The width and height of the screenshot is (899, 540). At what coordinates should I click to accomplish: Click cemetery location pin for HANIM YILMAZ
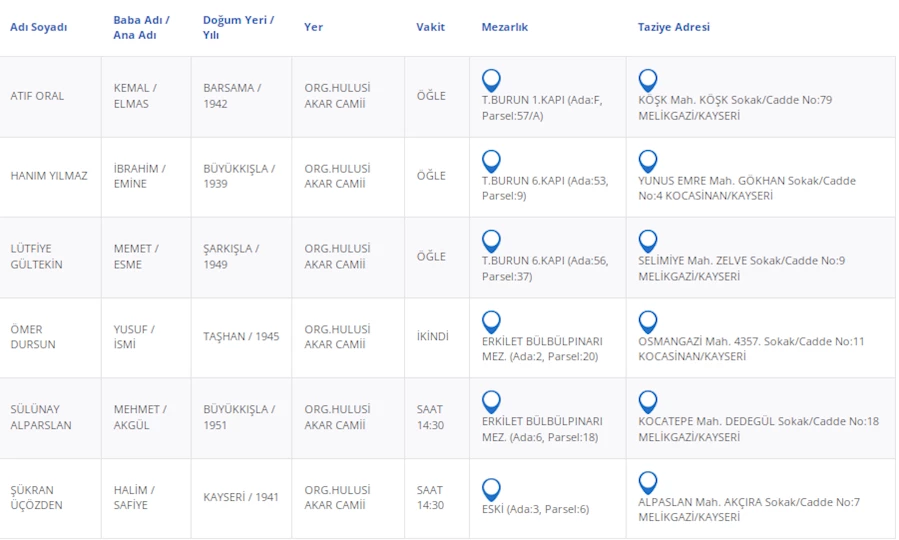(x=491, y=161)
